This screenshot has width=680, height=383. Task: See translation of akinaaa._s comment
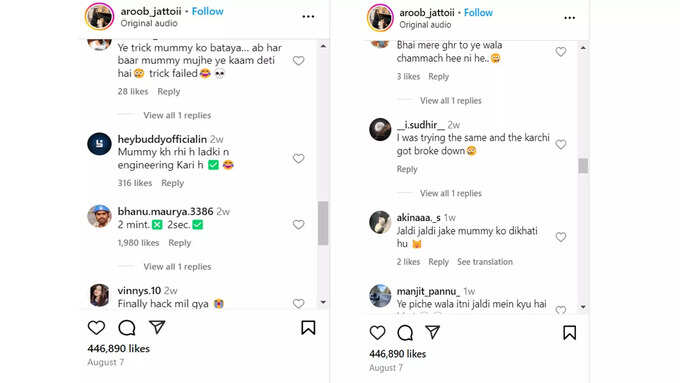point(485,262)
